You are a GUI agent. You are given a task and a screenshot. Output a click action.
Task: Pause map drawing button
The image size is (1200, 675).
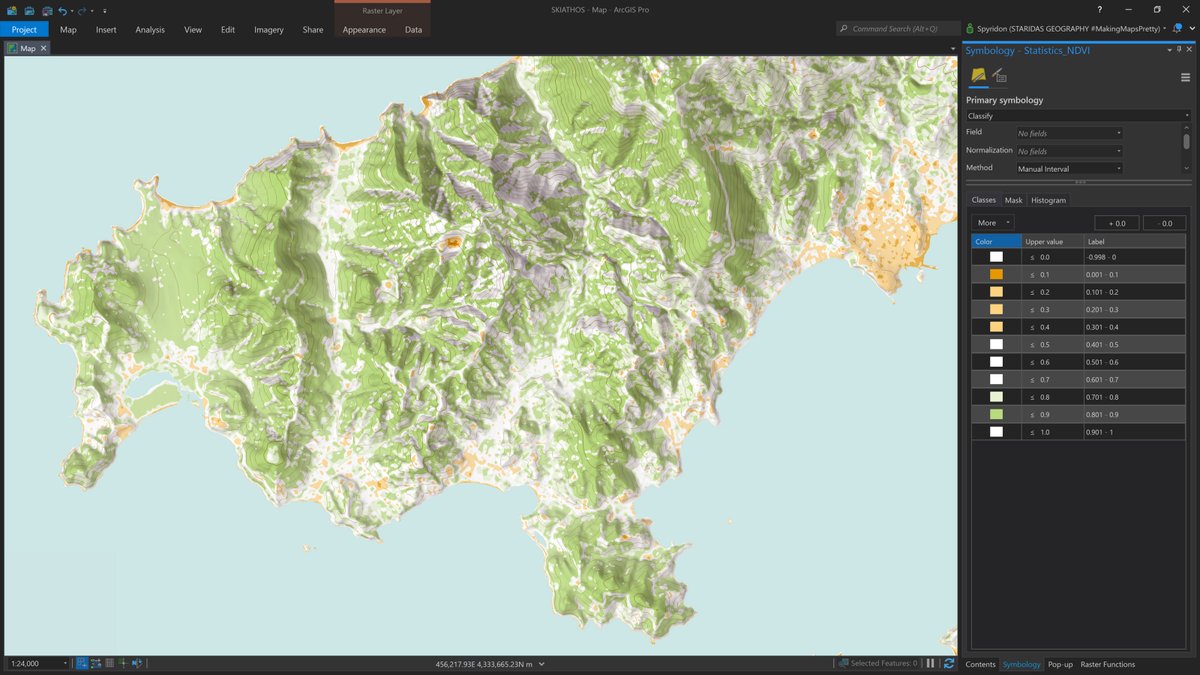930,663
